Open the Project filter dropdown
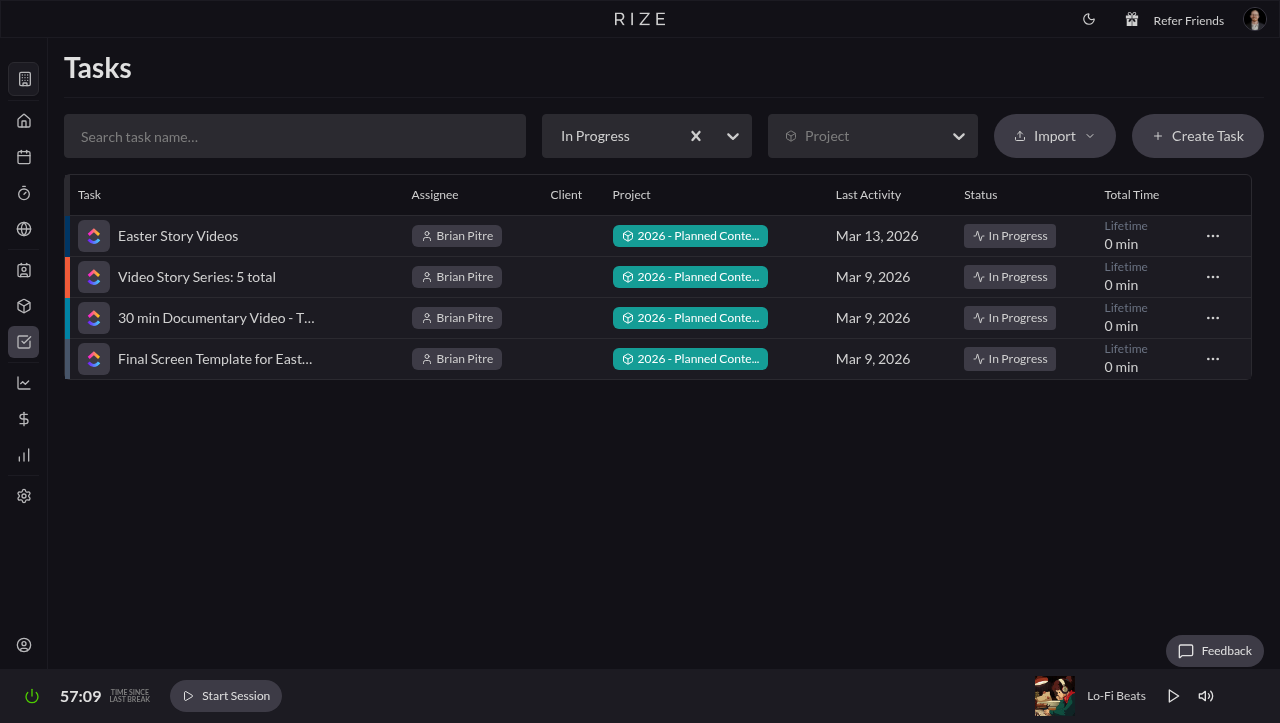The image size is (1280, 723). (x=958, y=136)
